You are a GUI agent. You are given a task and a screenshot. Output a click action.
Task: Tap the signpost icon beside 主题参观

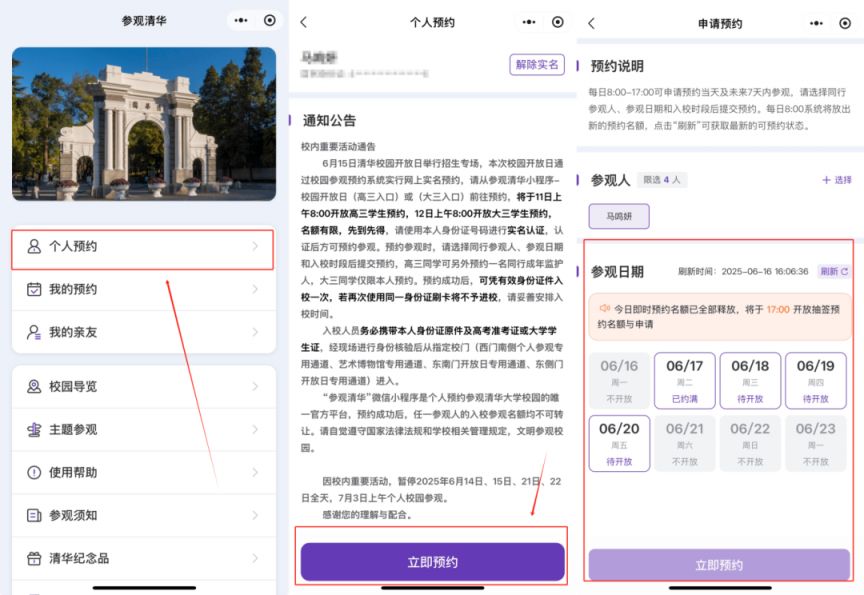[x=34, y=429]
